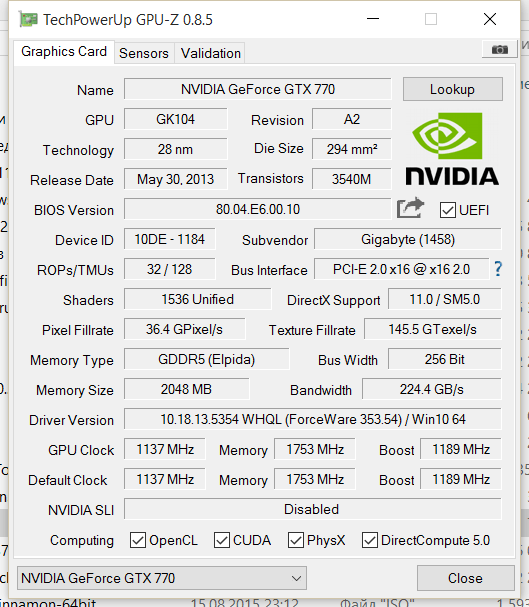The image size is (529, 607).
Task: Select the Graphics Card tab
Action: [x=64, y=51]
